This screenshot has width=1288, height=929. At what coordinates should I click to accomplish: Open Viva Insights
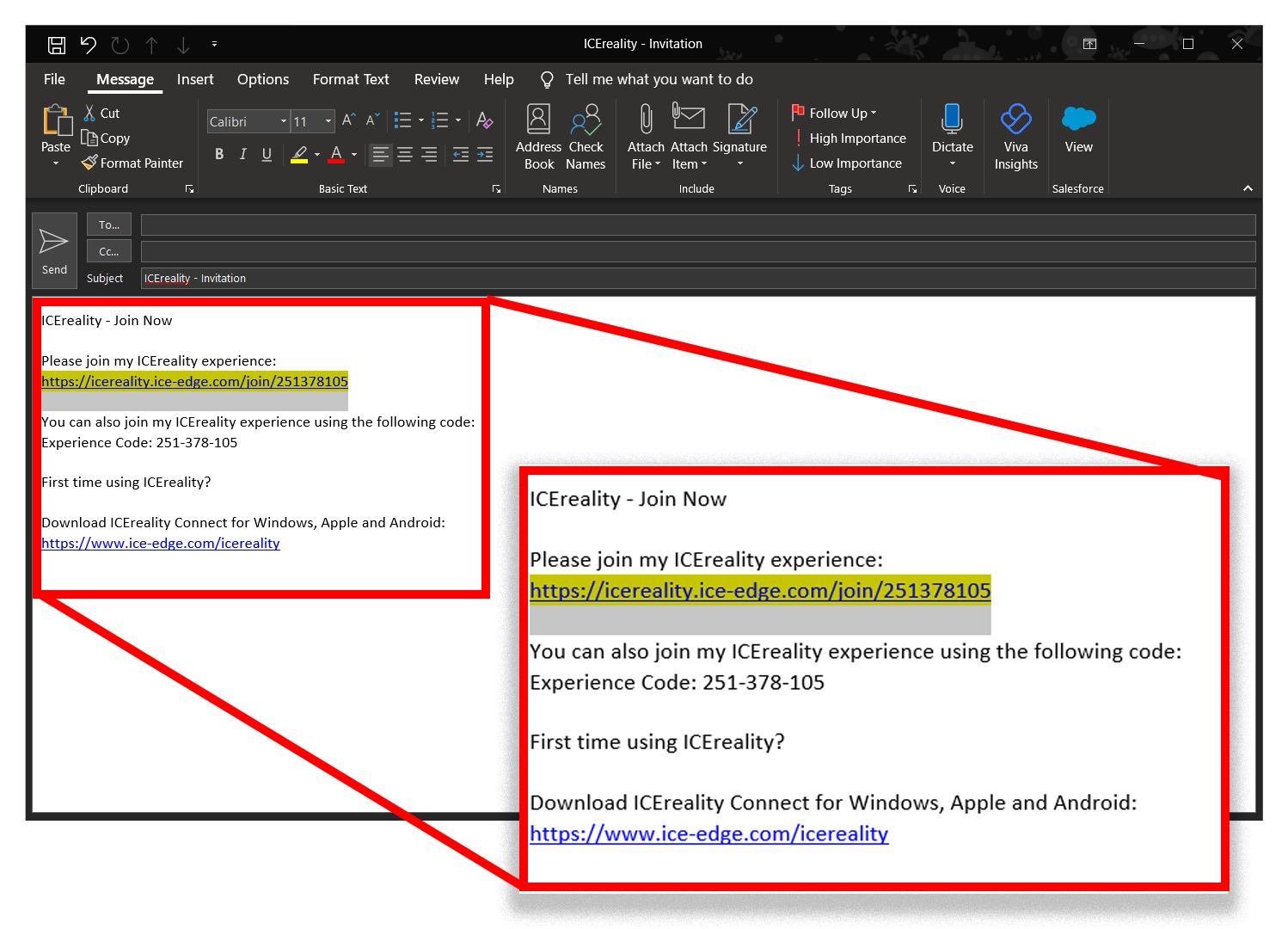[x=1015, y=138]
